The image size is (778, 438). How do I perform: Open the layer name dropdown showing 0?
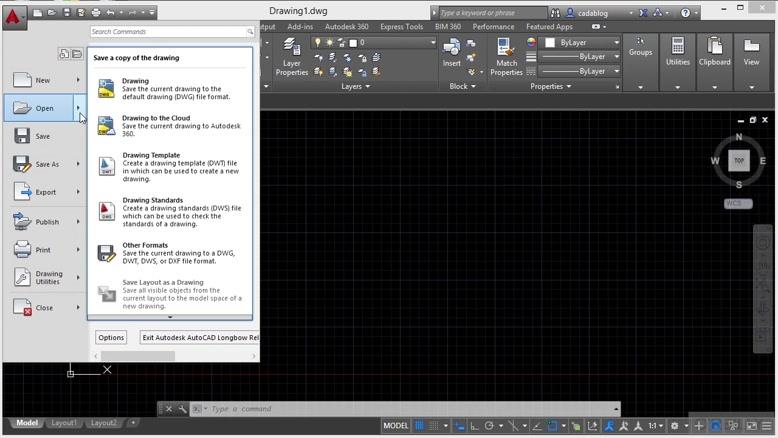[x=374, y=43]
